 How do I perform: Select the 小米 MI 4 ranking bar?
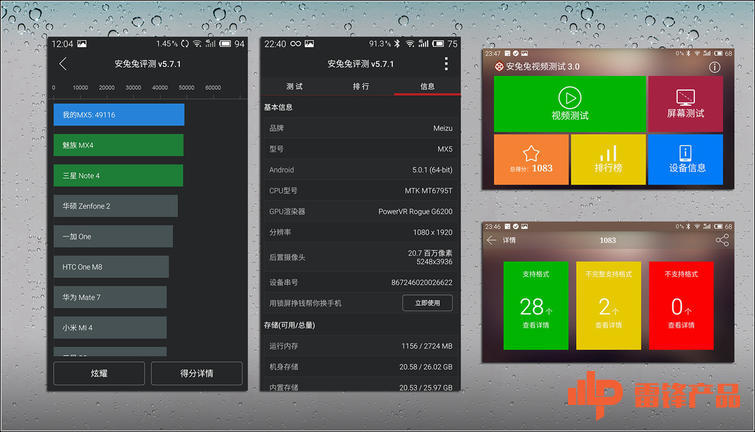tap(110, 327)
